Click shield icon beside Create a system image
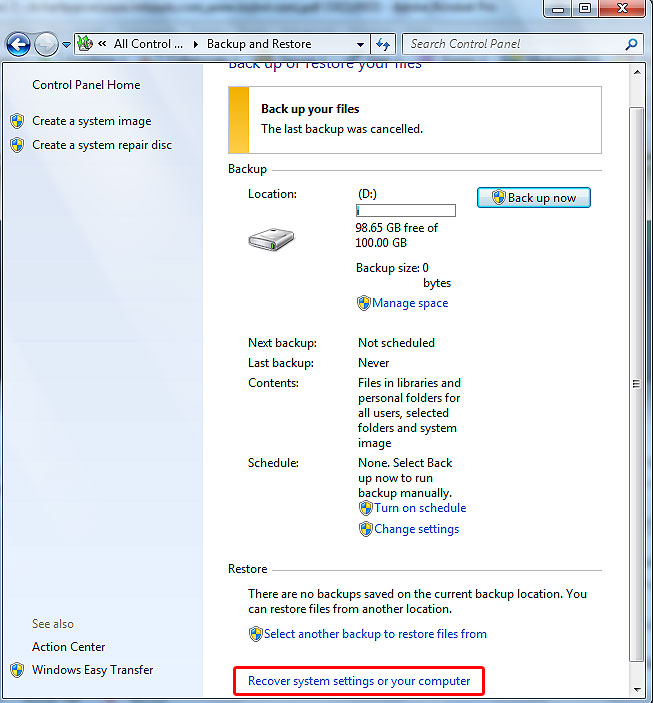The image size is (653, 703). click(x=17, y=121)
